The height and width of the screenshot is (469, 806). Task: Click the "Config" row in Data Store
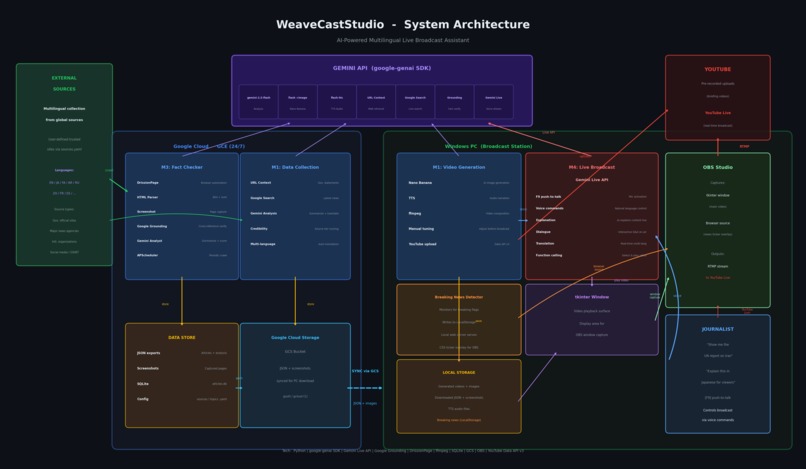pos(182,399)
